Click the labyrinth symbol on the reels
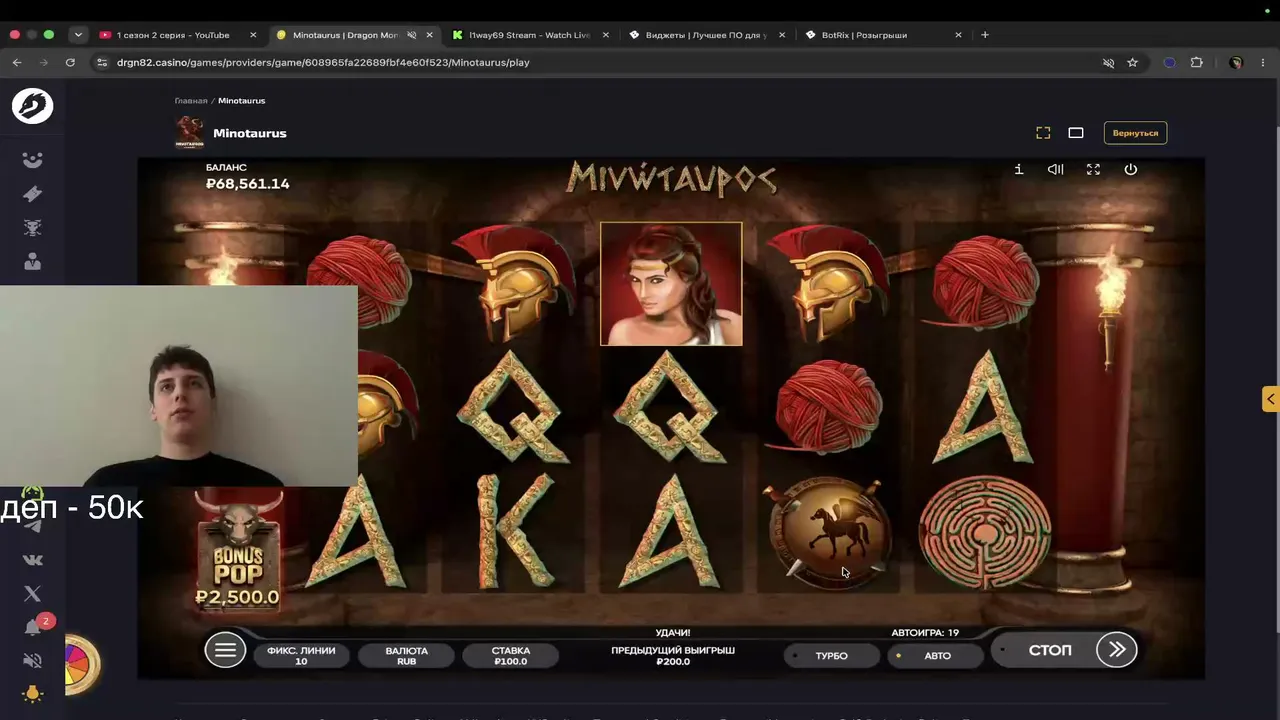 (984, 532)
